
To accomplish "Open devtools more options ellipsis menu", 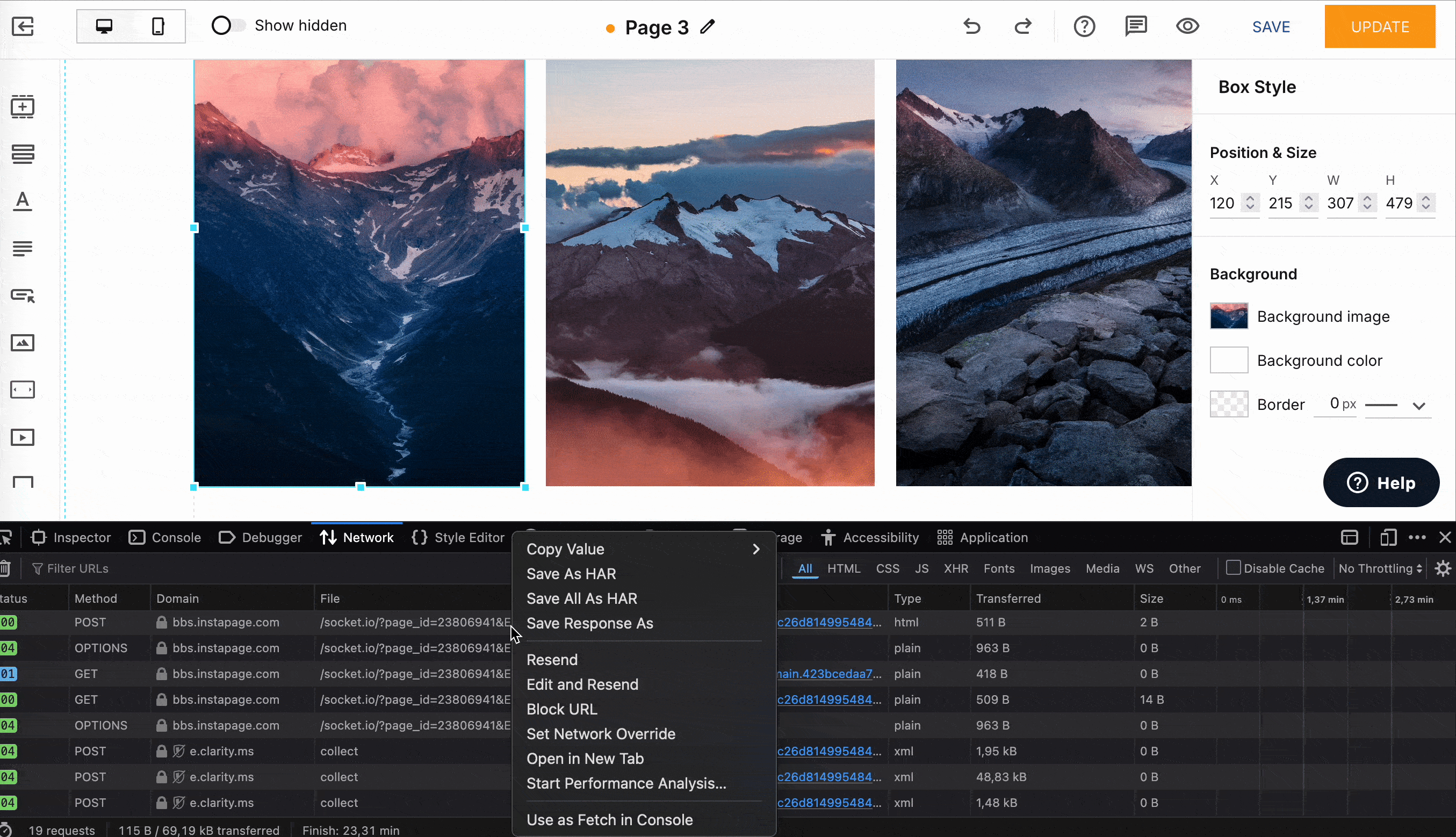I will tap(1417, 538).
